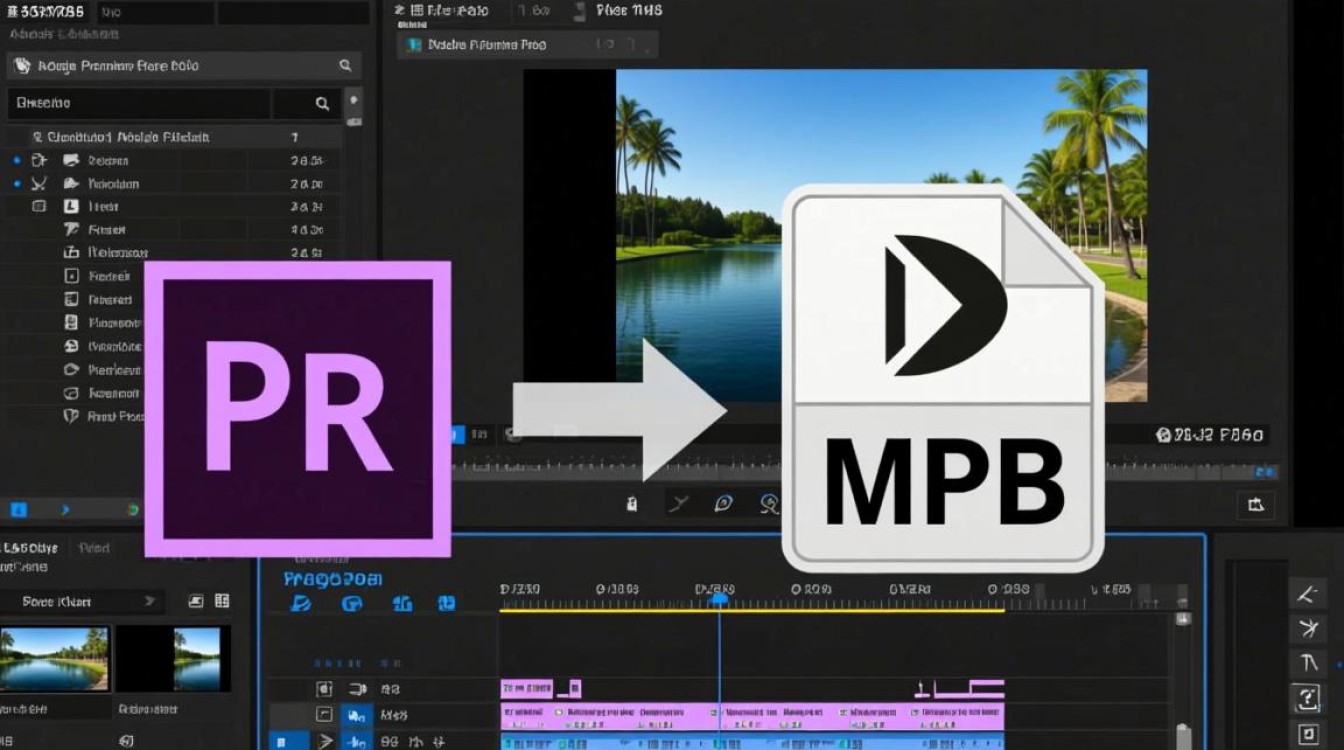Select the first tool in the right-side tools panel
Image resolution: width=1344 pixels, height=750 pixels.
pyautogui.click(x=1308, y=595)
